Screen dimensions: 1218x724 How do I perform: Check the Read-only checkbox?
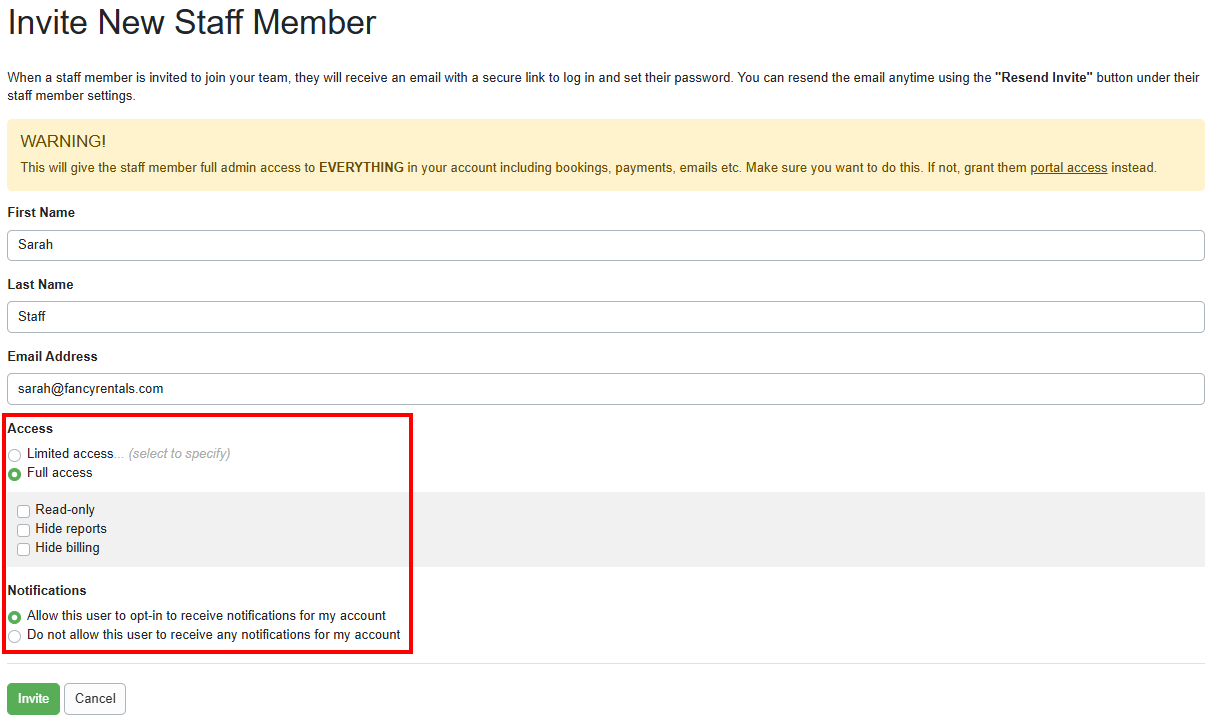coord(23,510)
